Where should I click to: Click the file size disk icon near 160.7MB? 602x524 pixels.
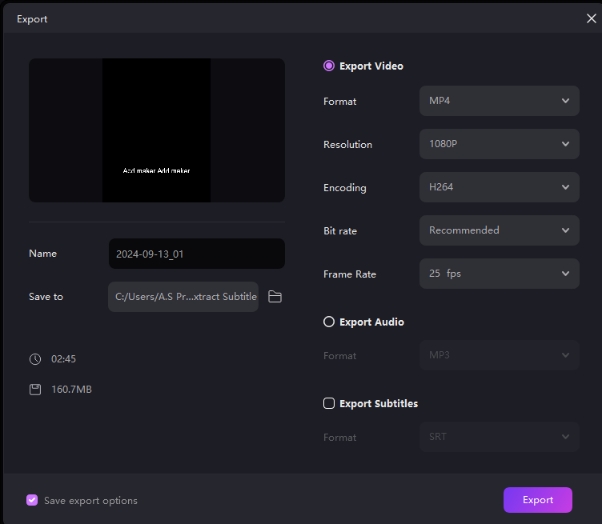[35, 389]
